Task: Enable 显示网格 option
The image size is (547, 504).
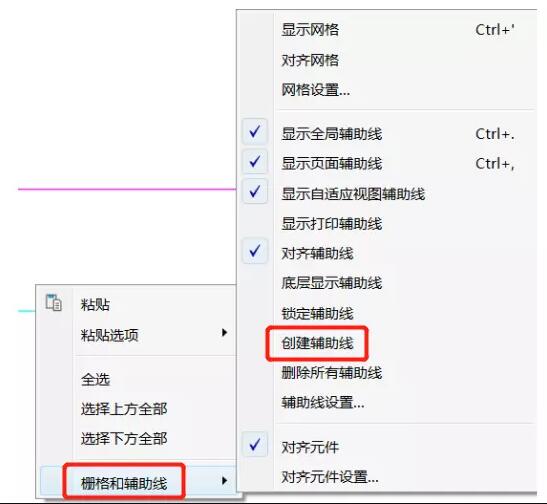Action: pos(310,30)
